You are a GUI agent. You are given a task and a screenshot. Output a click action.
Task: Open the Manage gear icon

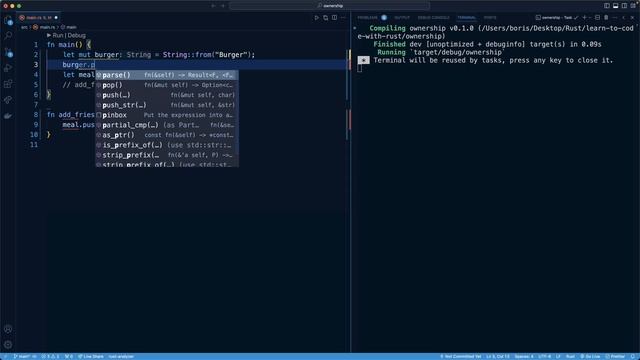(x=8, y=345)
